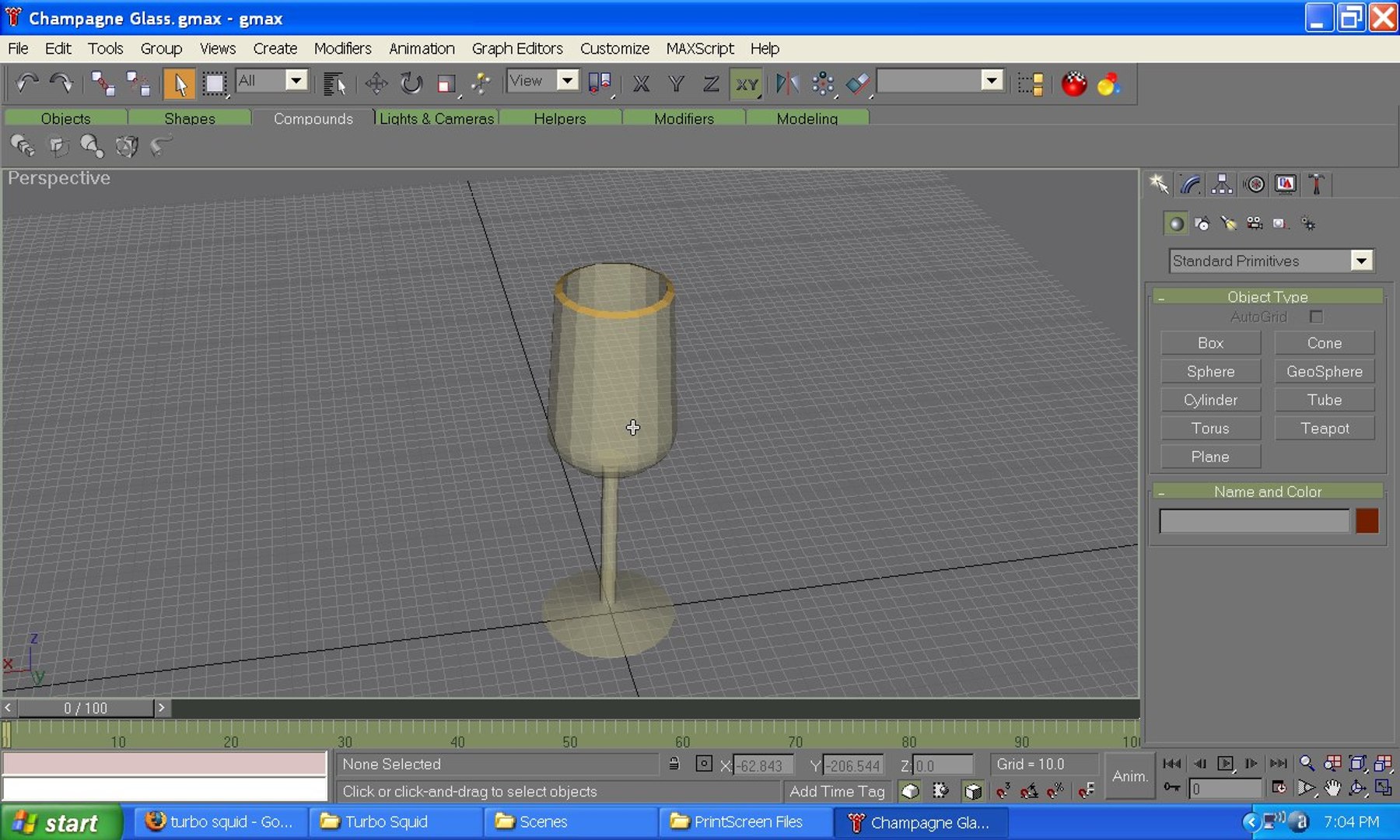Click the object name input field
The width and height of the screenshot is (1400, 840).
click(x=1254, y=520)
